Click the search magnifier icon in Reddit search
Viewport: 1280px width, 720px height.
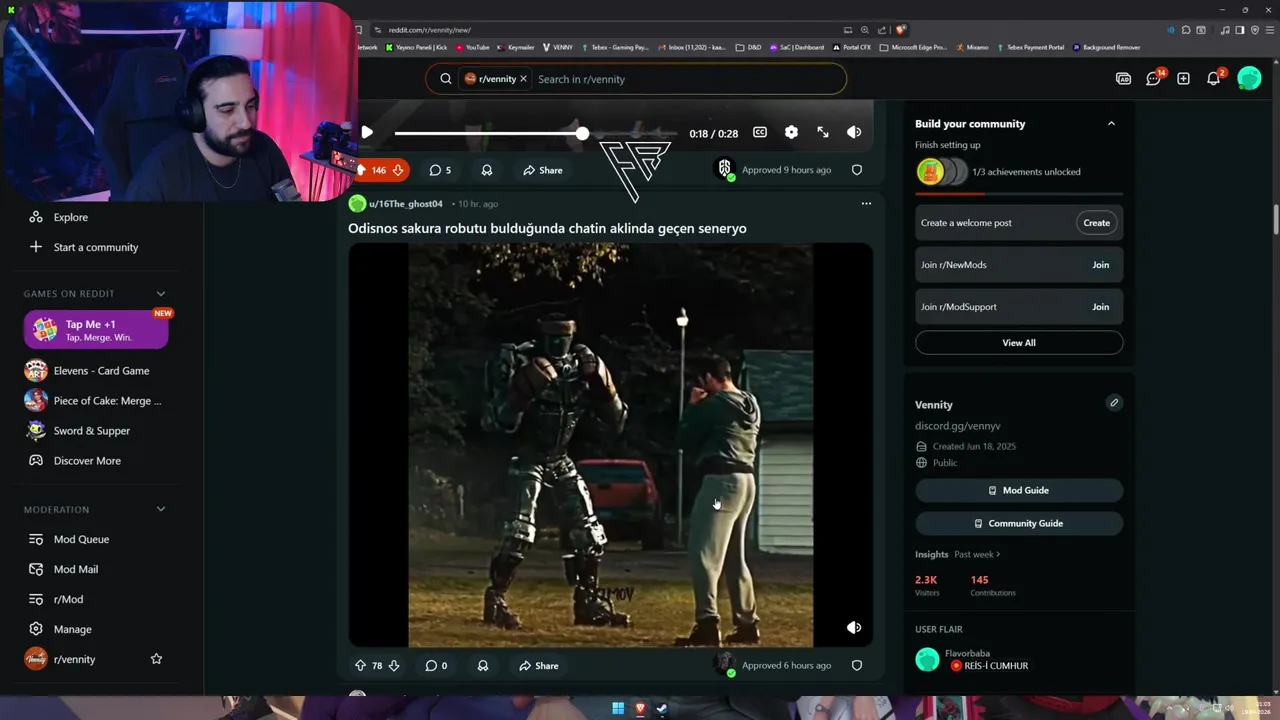click(x=446, y=79)
